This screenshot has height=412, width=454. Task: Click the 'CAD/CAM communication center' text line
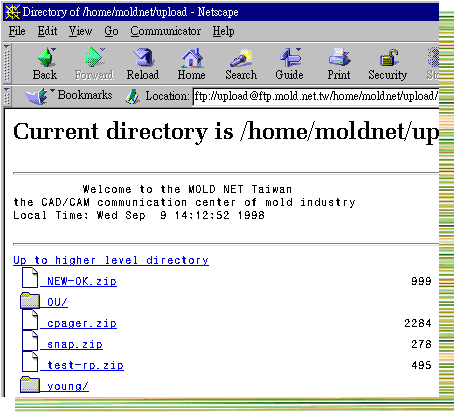(x=184, y=202)
